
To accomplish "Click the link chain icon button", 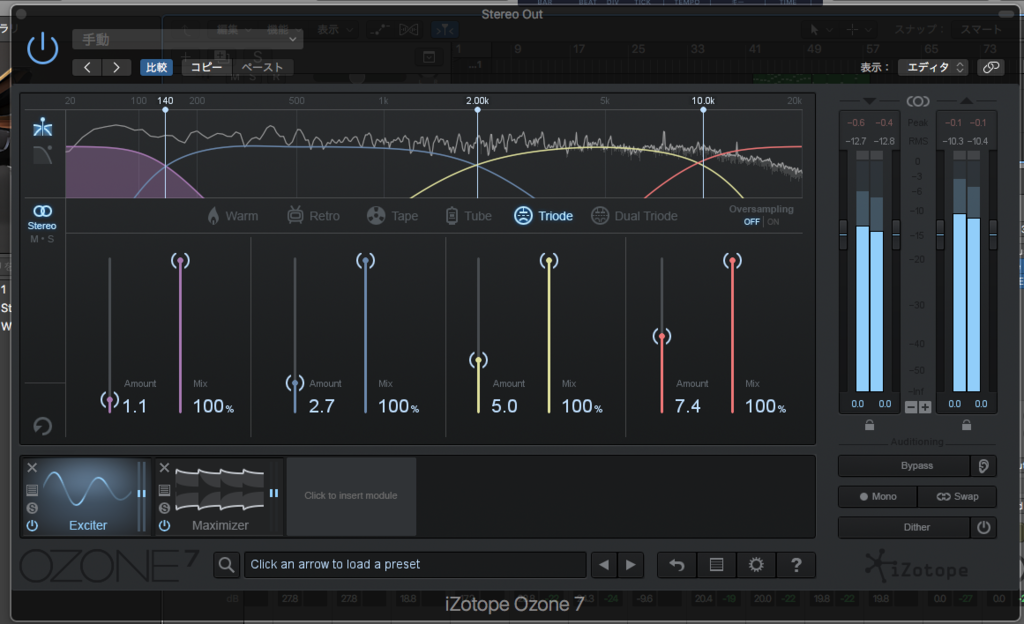I will [991, 67].
